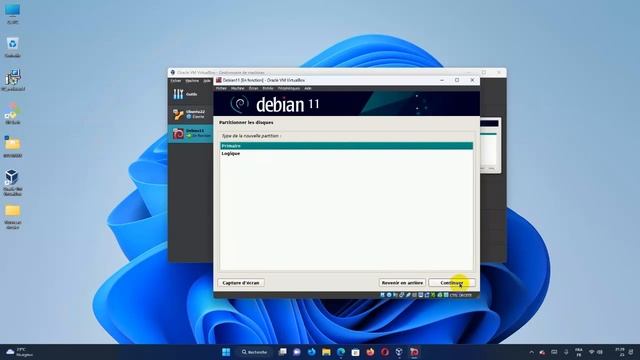Open Task View from taskbar
Viewport: 640px width, 360px height.
point(282,352)
